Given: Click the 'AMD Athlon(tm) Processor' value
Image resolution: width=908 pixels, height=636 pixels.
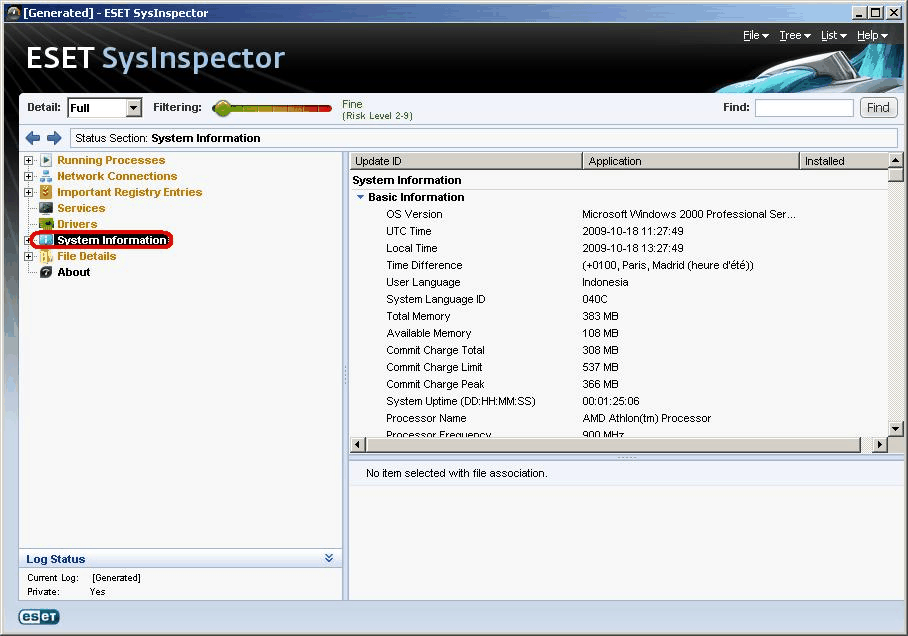Looking at the screenshot, I should click(646, 418).
